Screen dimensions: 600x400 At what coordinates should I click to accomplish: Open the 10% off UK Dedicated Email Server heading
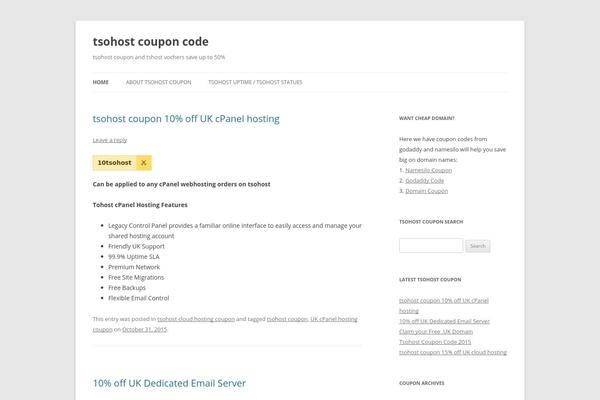click(169, 383)
